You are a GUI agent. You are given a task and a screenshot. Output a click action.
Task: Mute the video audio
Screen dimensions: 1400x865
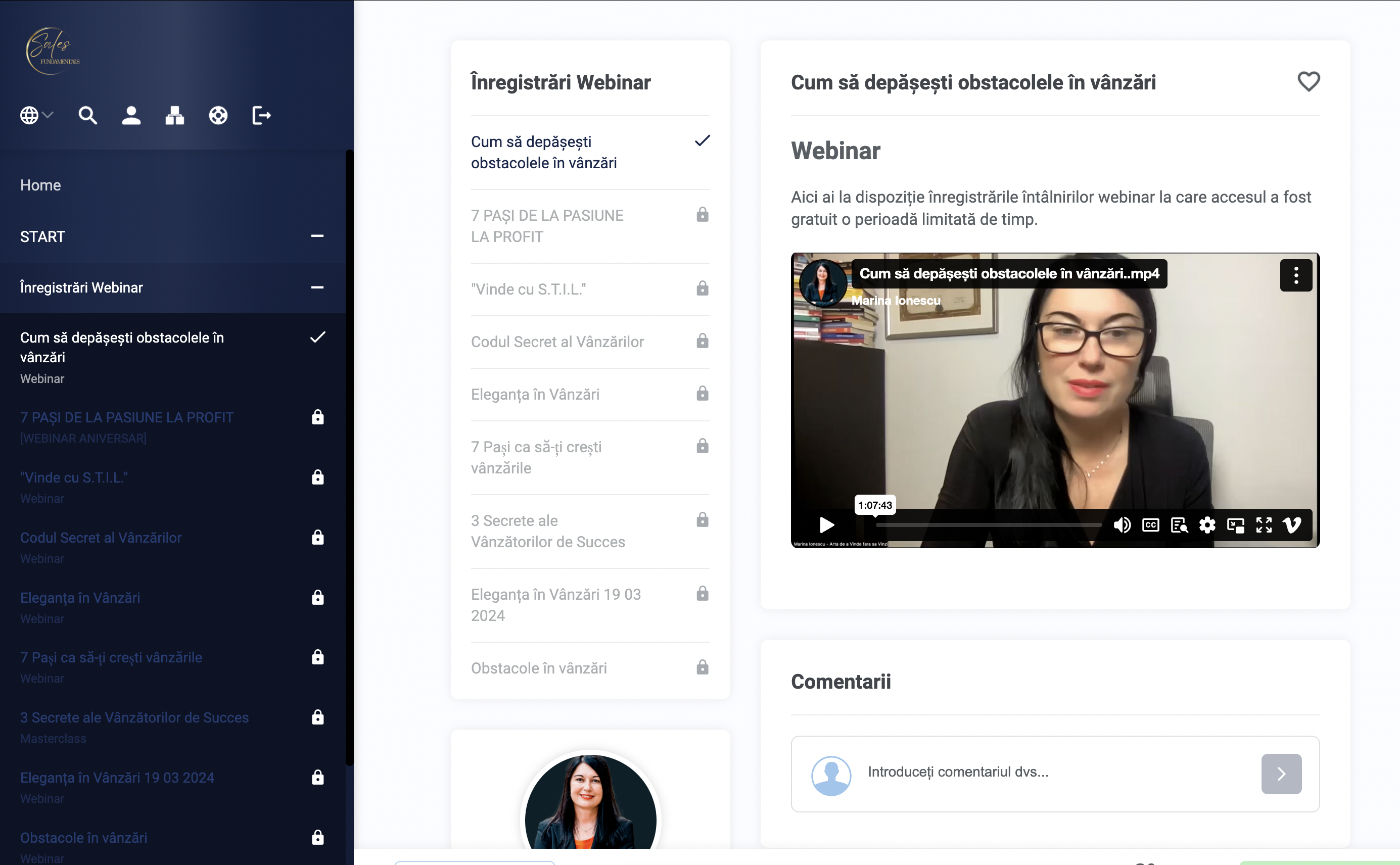point(1123,525)
